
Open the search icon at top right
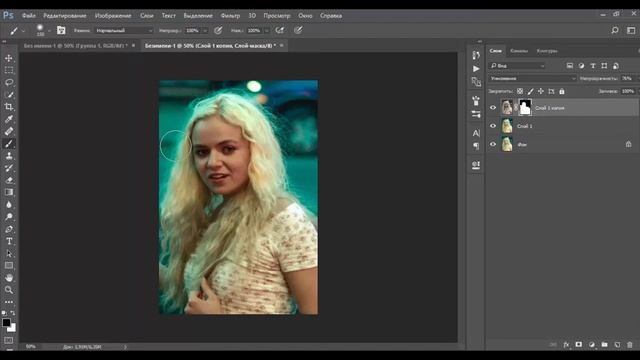coord(615,30)
